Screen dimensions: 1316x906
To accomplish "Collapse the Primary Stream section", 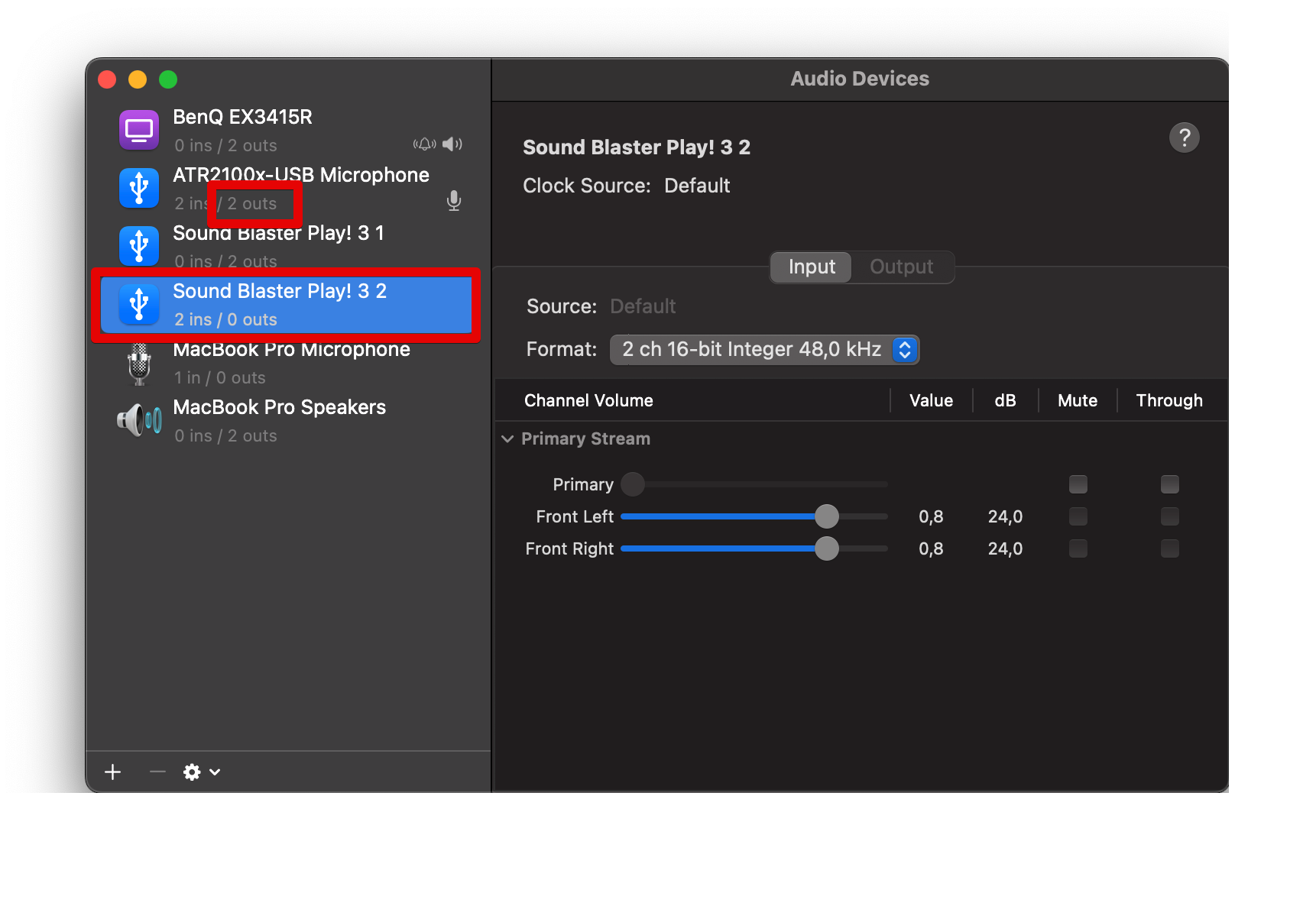I will 507,439.
